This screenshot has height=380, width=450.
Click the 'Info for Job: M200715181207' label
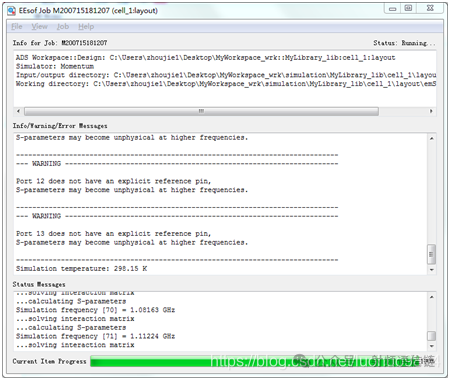[60, 43]
